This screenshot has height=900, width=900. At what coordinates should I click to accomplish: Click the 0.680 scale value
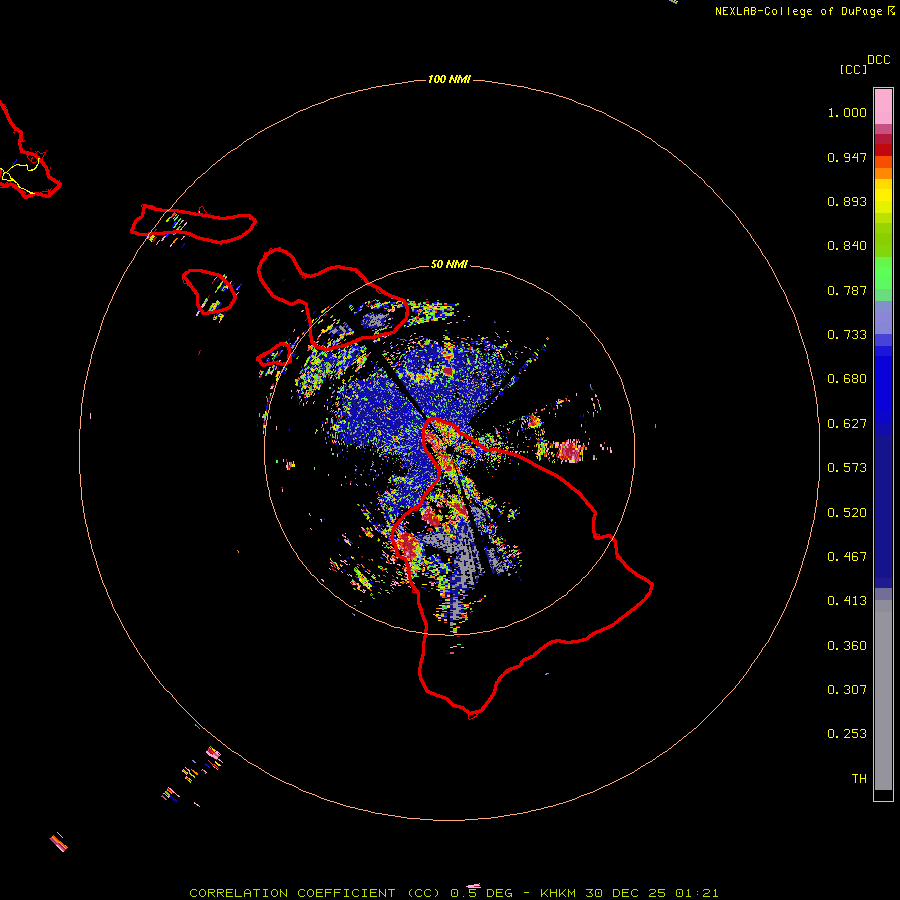tap(847, 379)
